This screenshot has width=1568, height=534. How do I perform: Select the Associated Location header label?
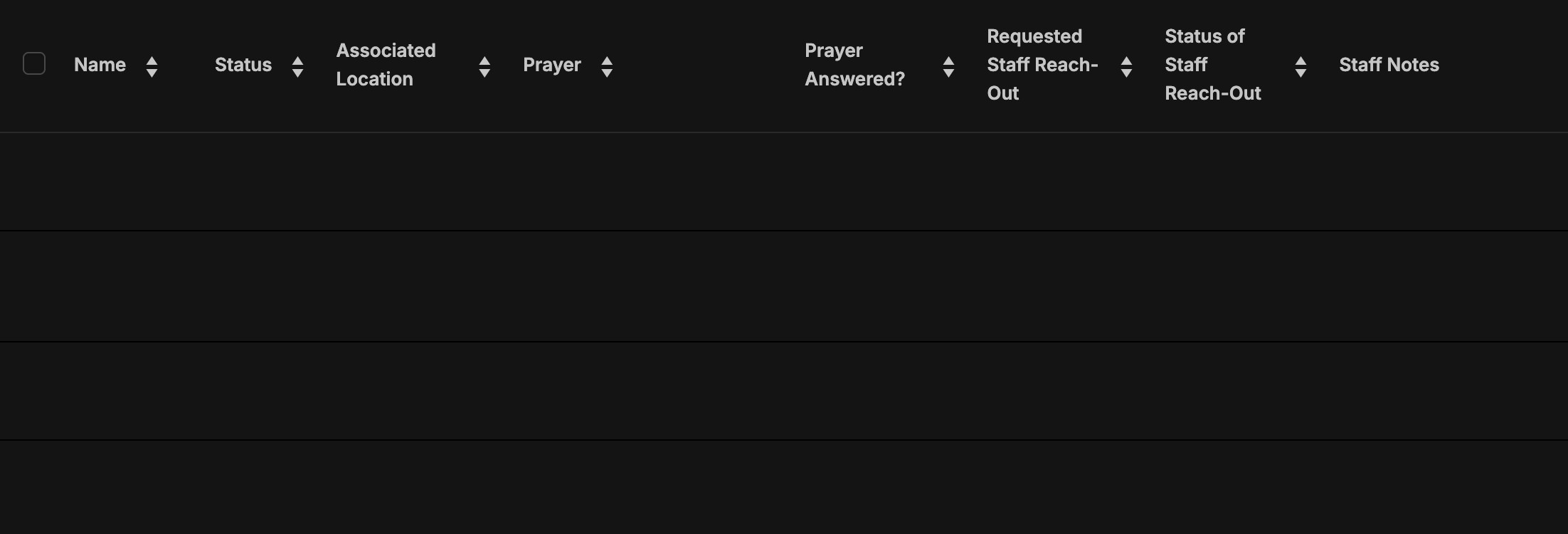tap(386, 65)
